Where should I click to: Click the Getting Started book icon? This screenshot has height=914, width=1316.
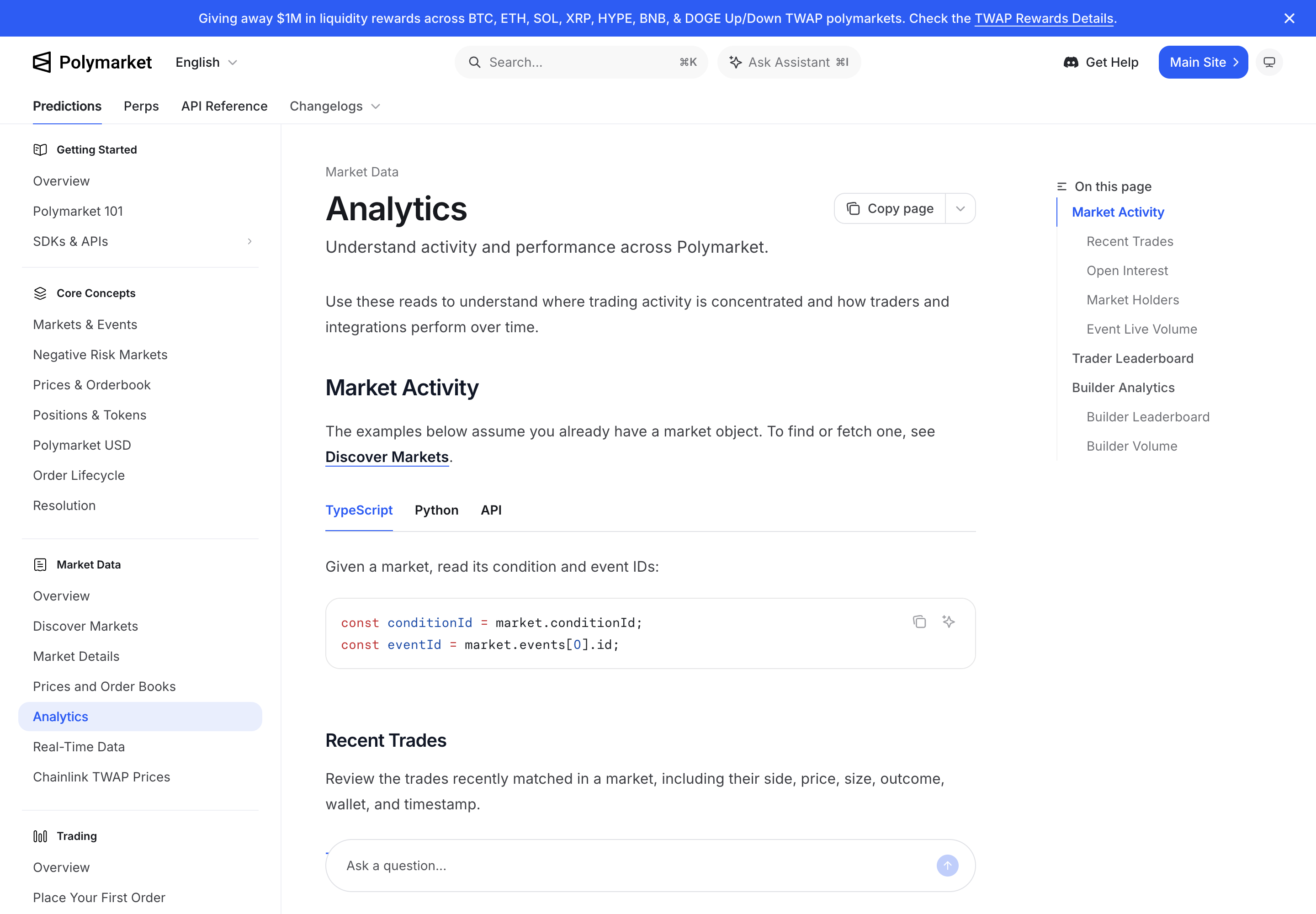[x=40, y=149]
